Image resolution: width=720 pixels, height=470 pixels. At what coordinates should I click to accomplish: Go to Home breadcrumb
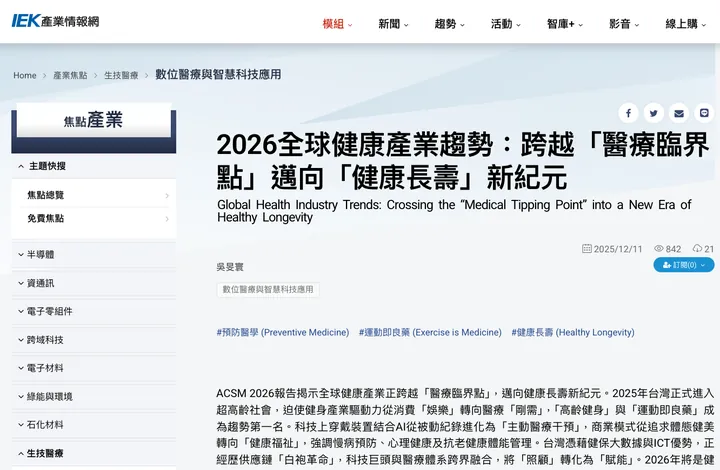click(25, 75)
